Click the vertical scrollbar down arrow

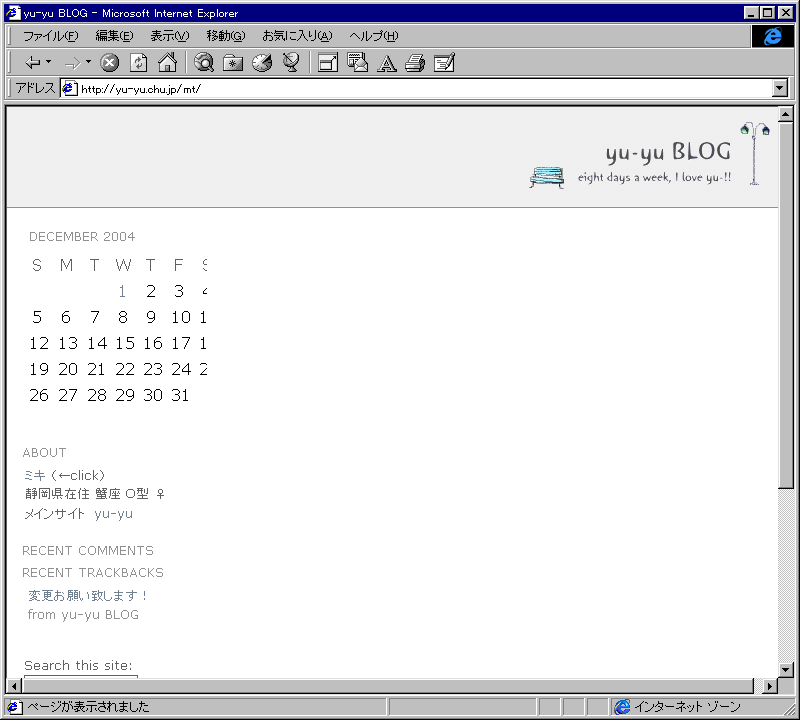tap(785, 669)
